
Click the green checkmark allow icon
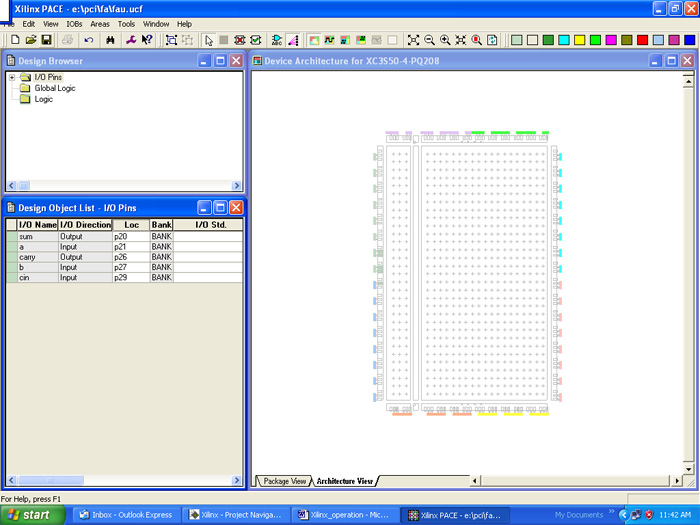point(256,40)
